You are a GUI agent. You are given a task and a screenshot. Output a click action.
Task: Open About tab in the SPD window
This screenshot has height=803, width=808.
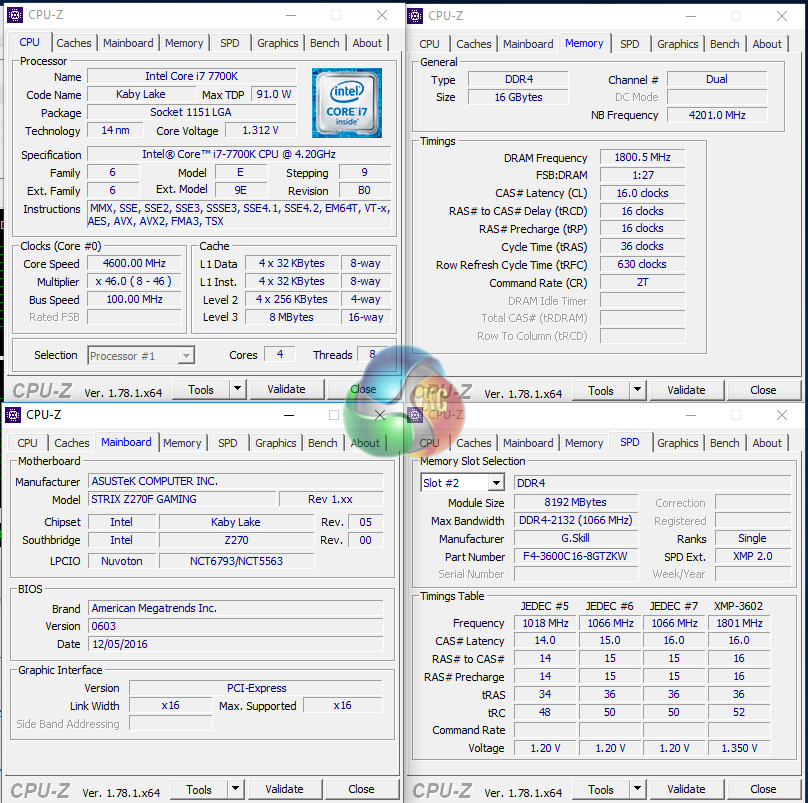point(767,443)
